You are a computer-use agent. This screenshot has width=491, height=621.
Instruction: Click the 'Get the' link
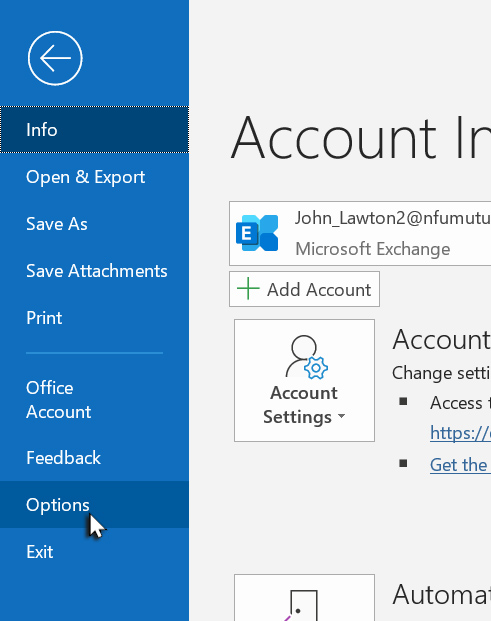pos(459,465)
